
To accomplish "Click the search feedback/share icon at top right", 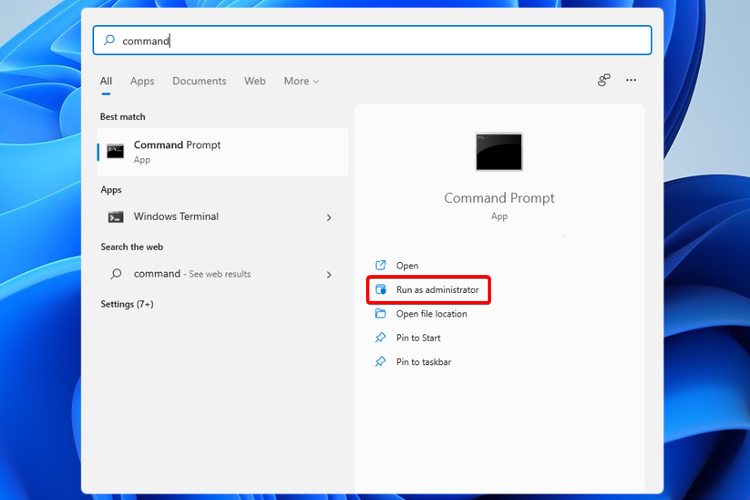I will pyautogui.click(x=604, y=81).
